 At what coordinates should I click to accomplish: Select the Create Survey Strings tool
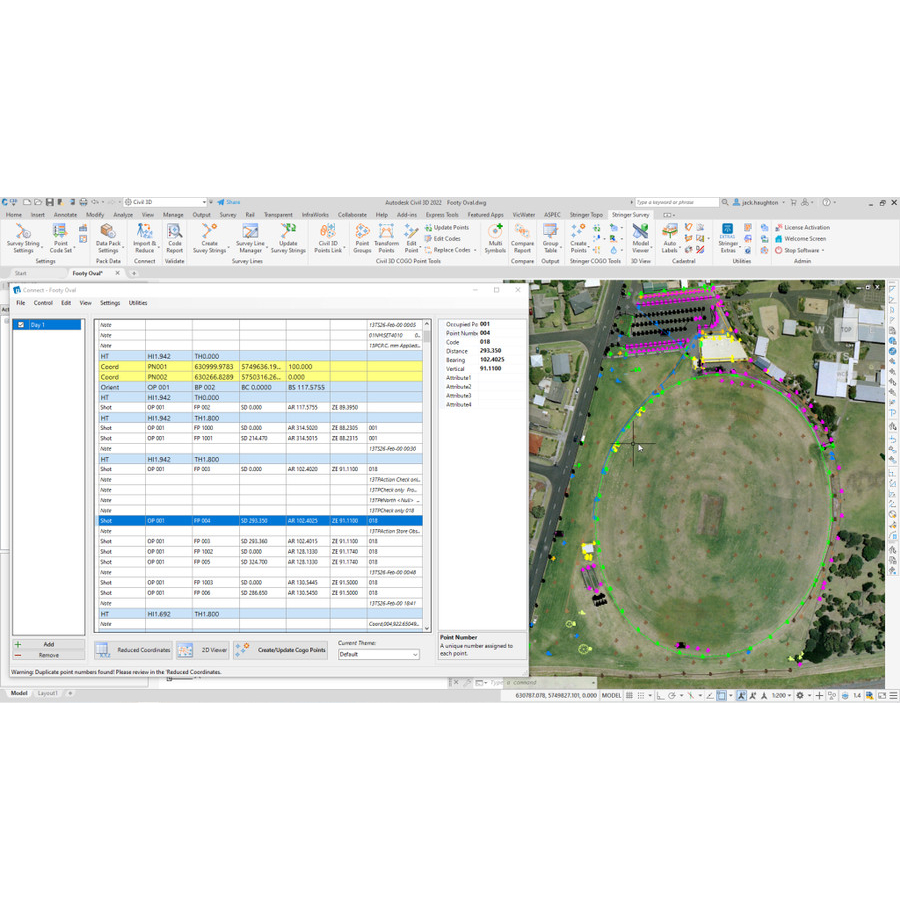click(210, 238)
